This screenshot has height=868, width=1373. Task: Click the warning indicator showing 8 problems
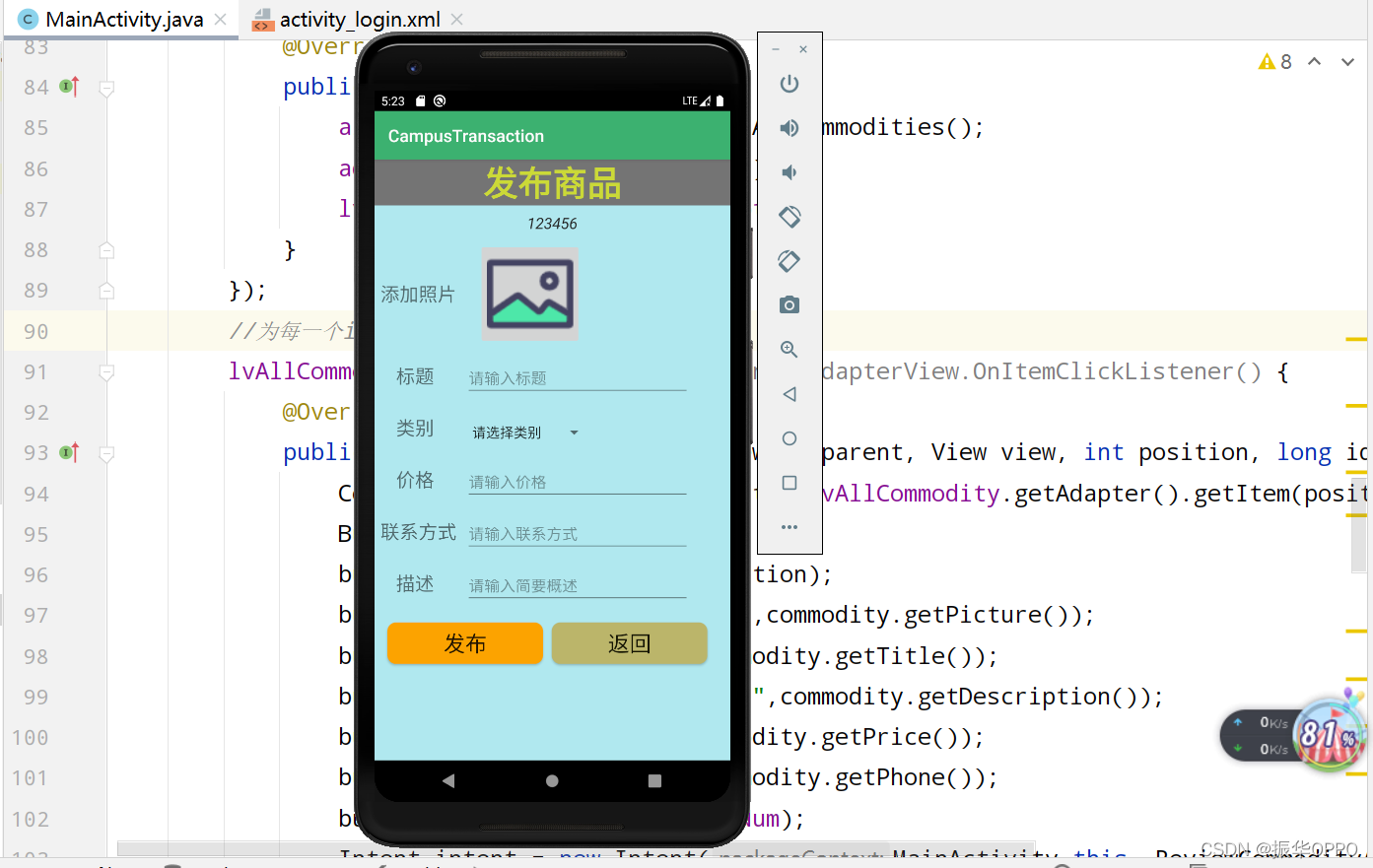click(x=1275, y=62)
